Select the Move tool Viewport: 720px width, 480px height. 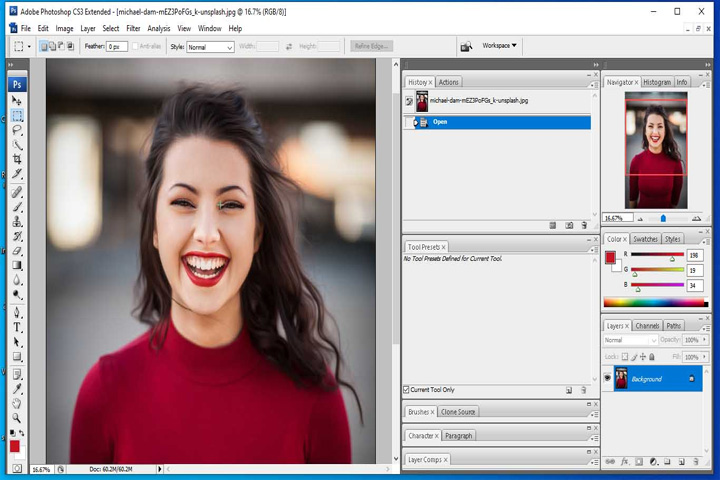pyautogui.click(x=17, y=100)
